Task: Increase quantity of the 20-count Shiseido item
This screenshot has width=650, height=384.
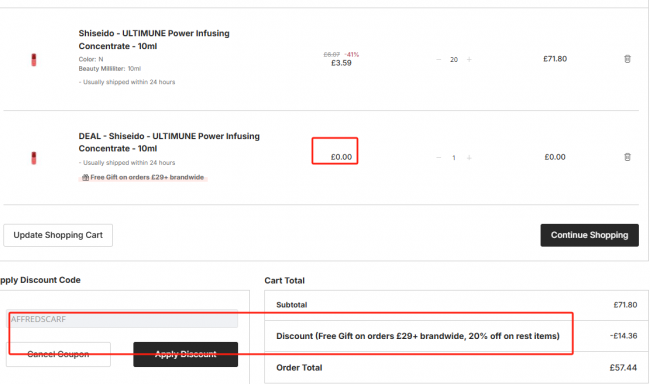Action: tap(469, 59)
